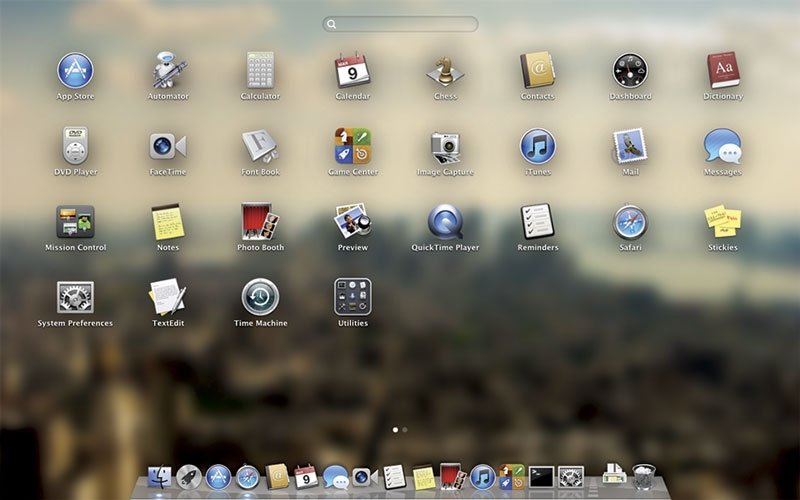The width and height of the screenshot is (800, 500).
Task: Click the printer icon in the Dock
Action: tap(615, 474)
